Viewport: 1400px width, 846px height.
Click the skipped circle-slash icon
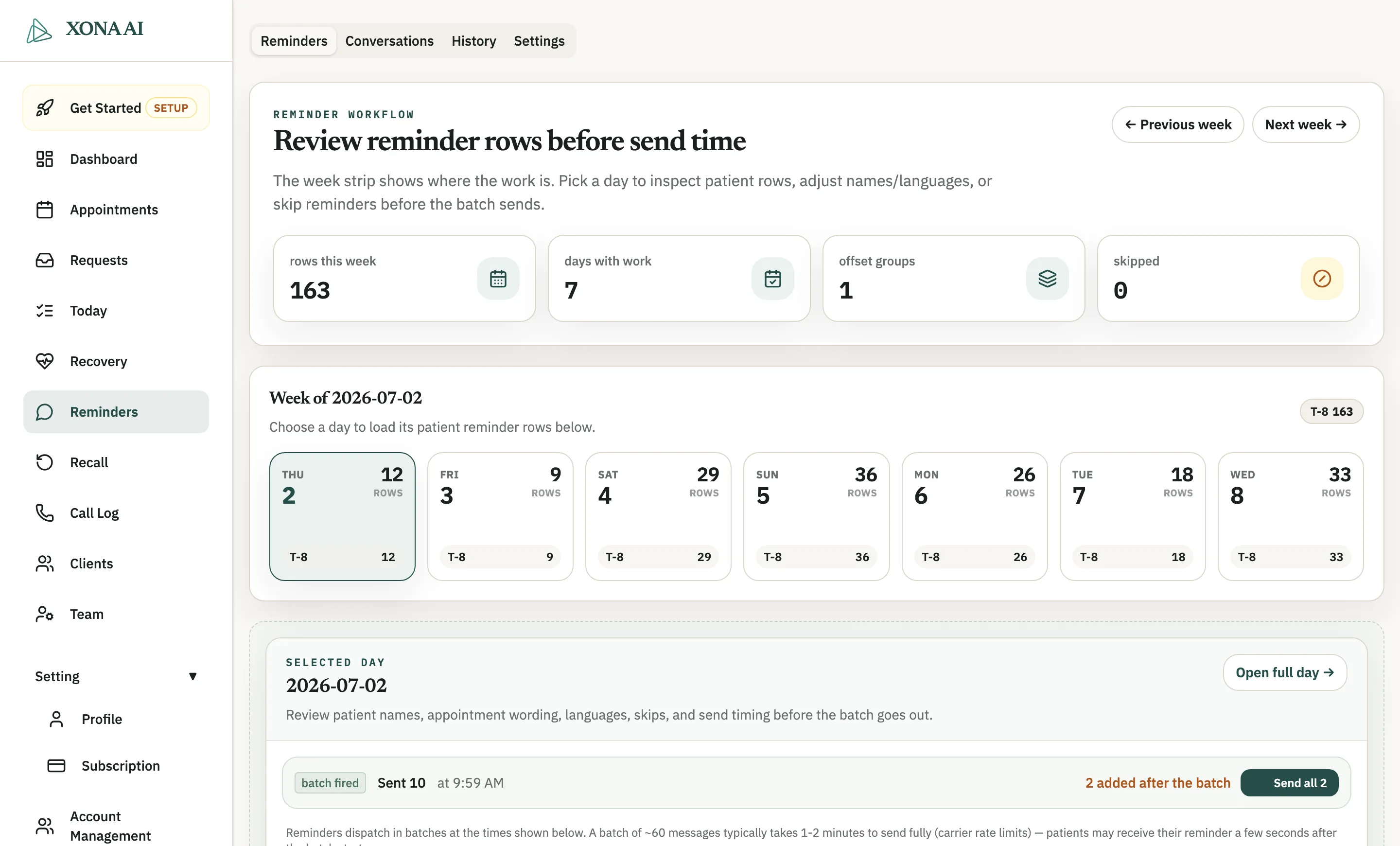point(1322,279)
